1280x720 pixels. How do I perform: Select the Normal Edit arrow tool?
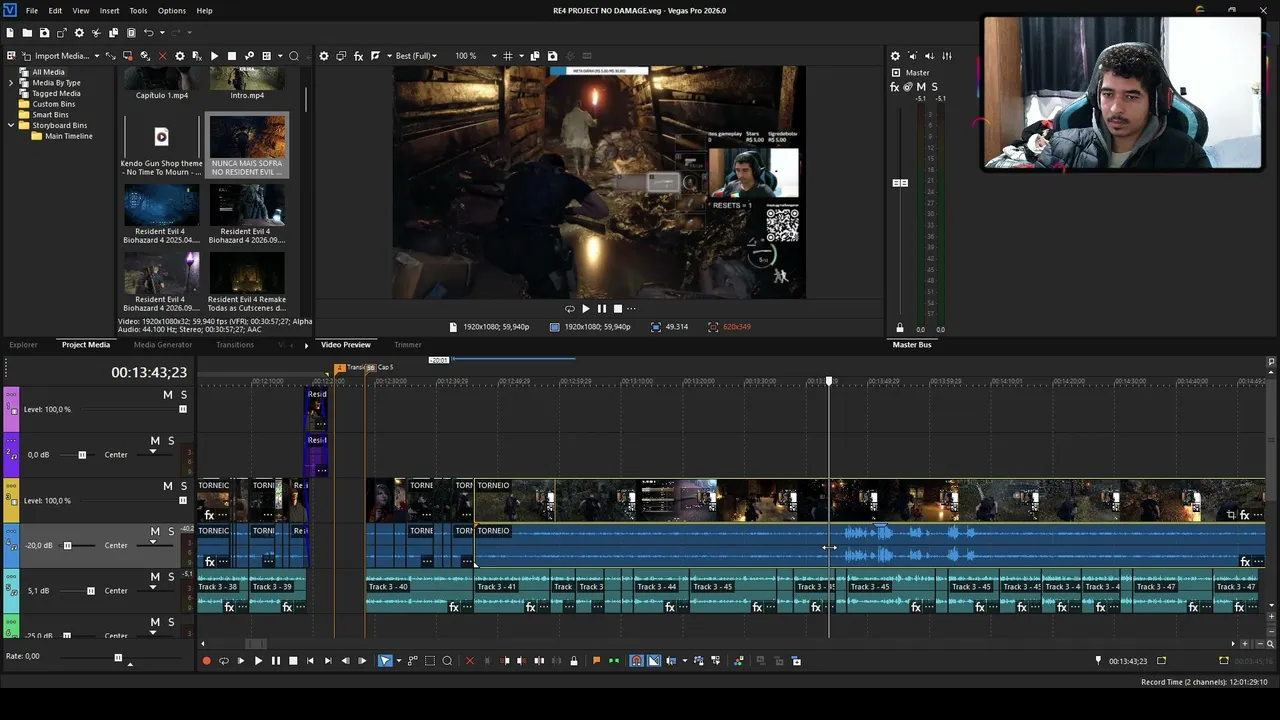385,661
